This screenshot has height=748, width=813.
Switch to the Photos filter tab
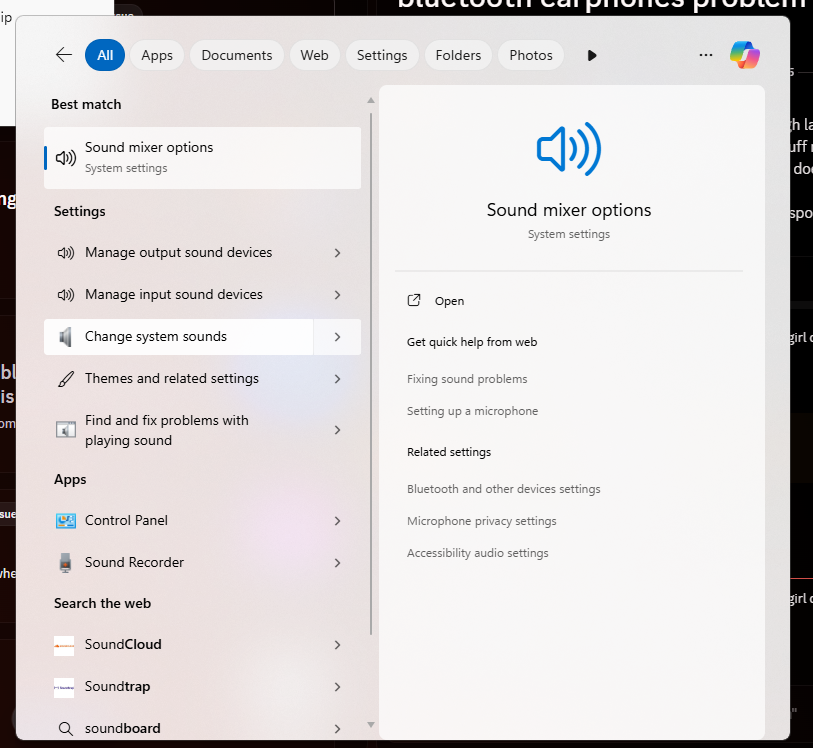[531, 55]
